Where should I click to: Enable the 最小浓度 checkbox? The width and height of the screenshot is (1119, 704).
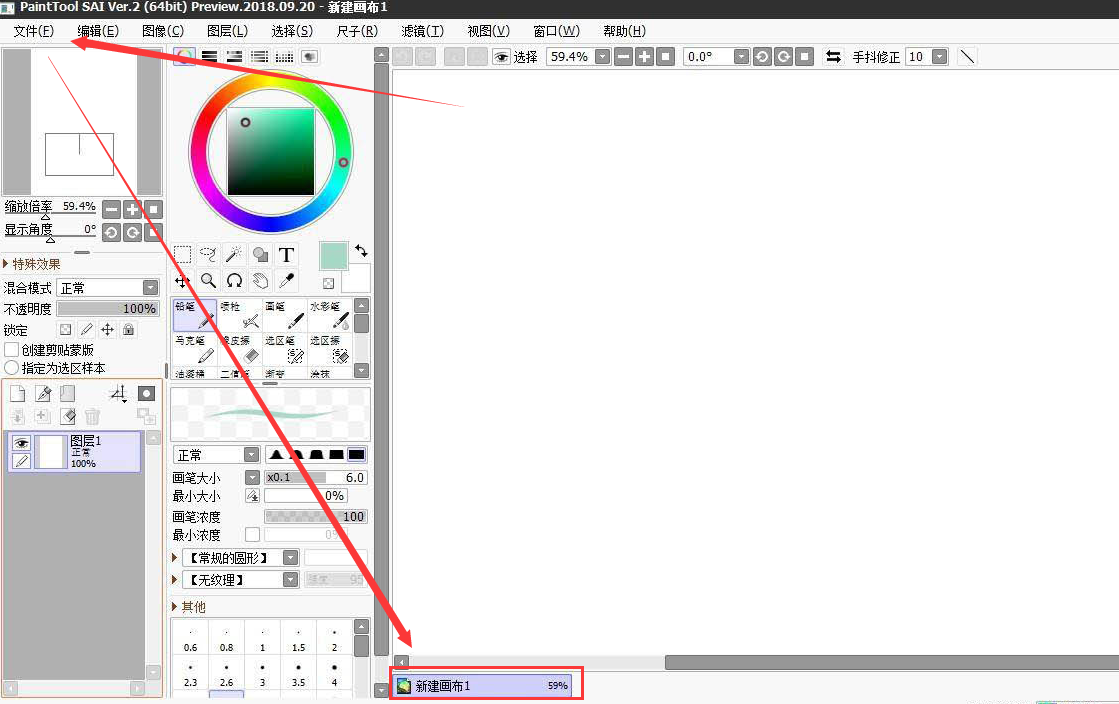[253, 534]
